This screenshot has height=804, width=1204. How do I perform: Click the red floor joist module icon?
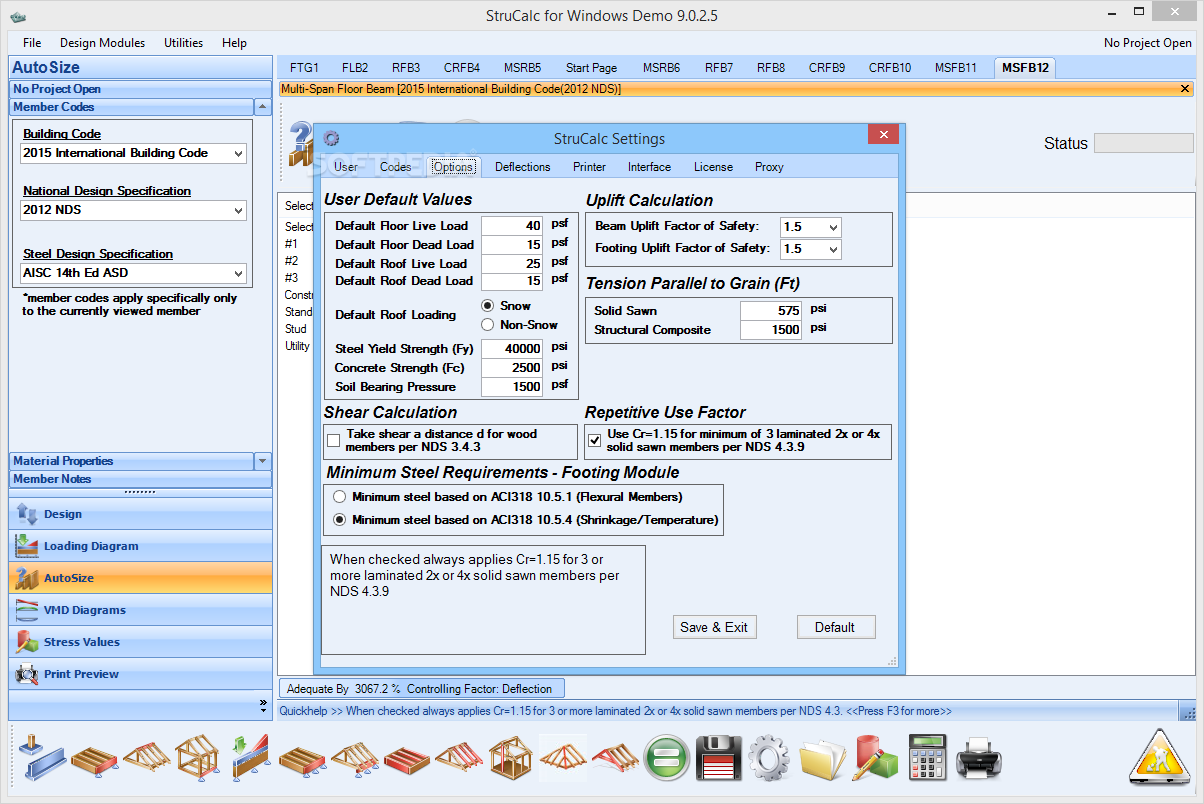point(407,758)
